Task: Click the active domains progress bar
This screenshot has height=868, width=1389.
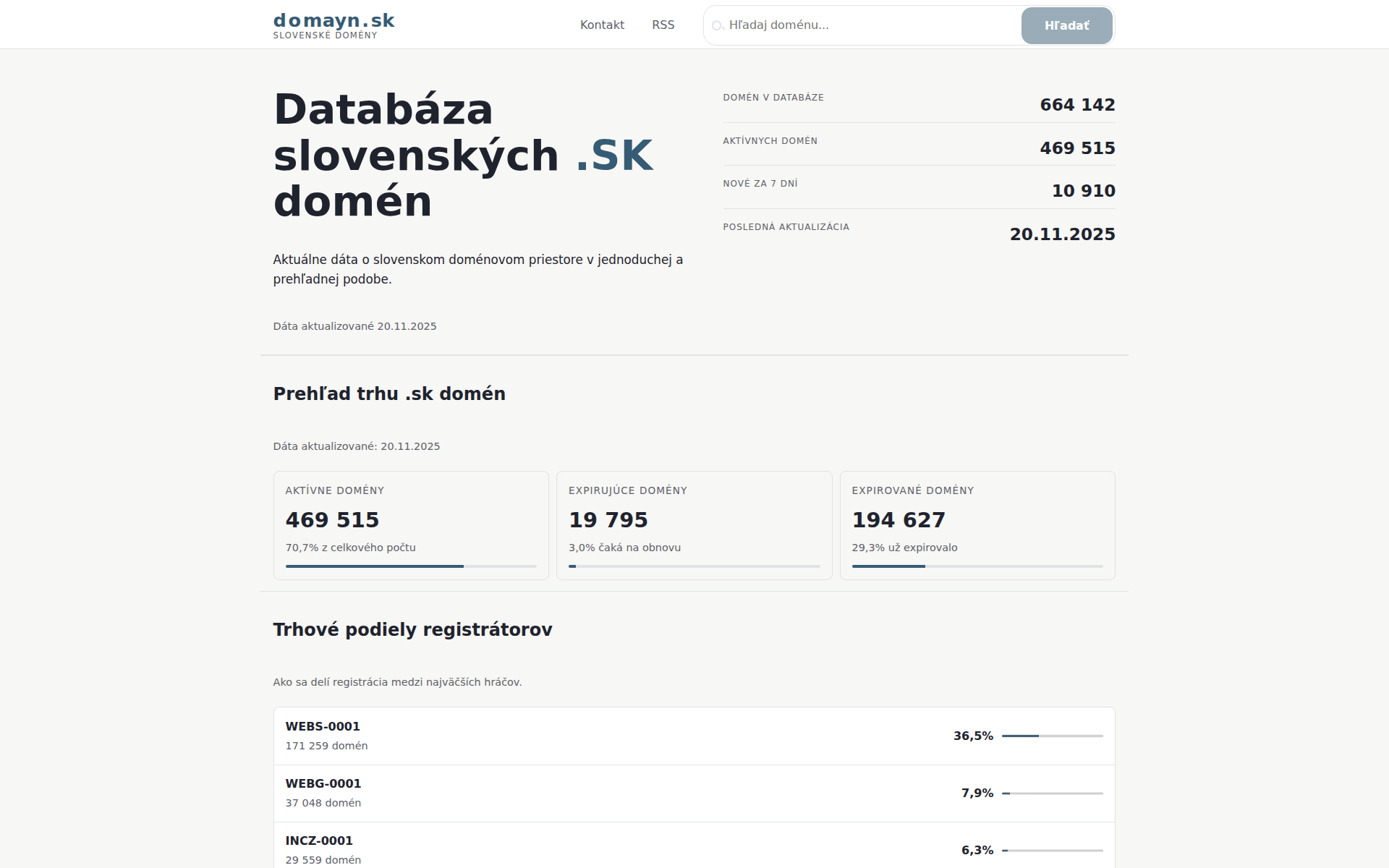Action: pos(411,566)
